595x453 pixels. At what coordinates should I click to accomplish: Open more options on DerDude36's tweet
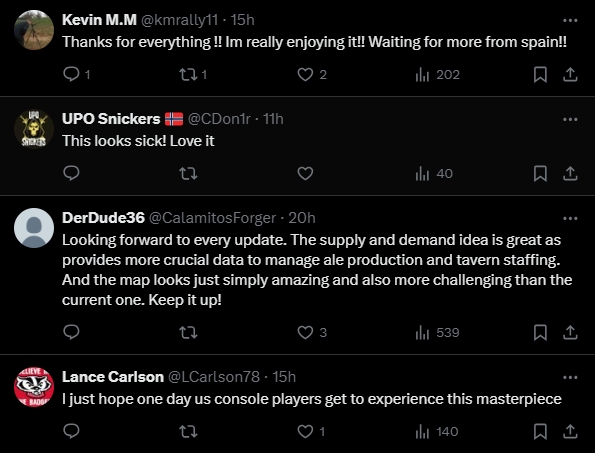(x=570, y=218)
